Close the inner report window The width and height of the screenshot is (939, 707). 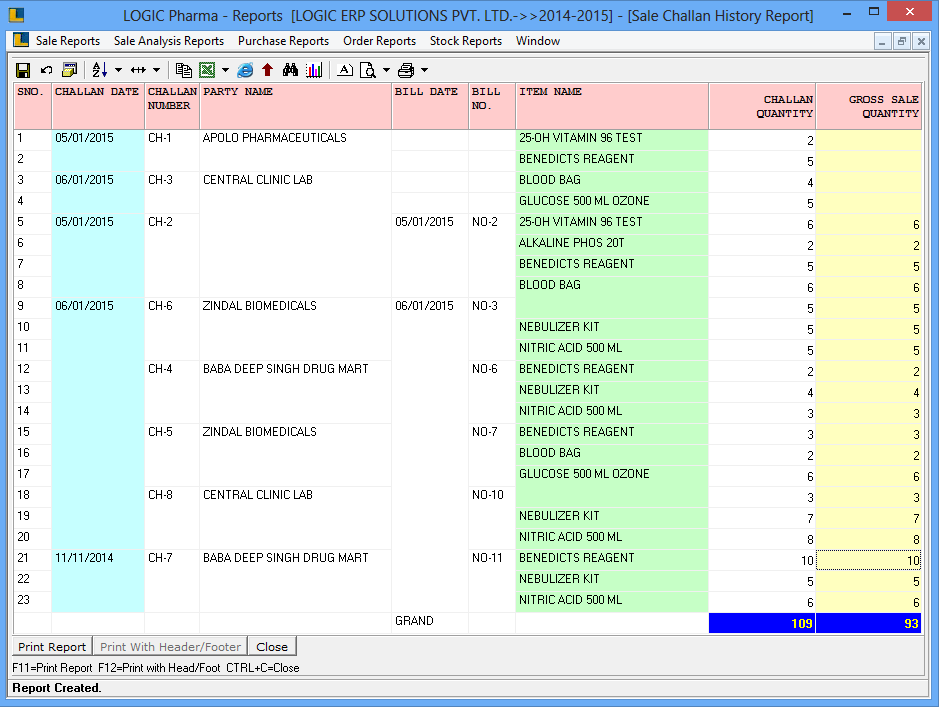point(921,41)
